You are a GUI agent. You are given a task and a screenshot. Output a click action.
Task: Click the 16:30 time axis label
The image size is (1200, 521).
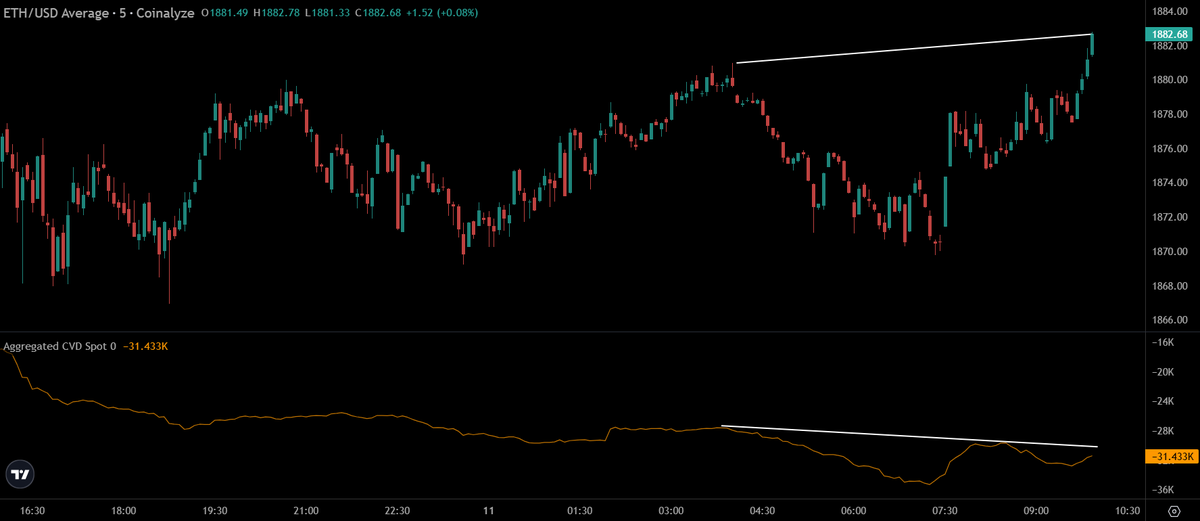point(33,511)
